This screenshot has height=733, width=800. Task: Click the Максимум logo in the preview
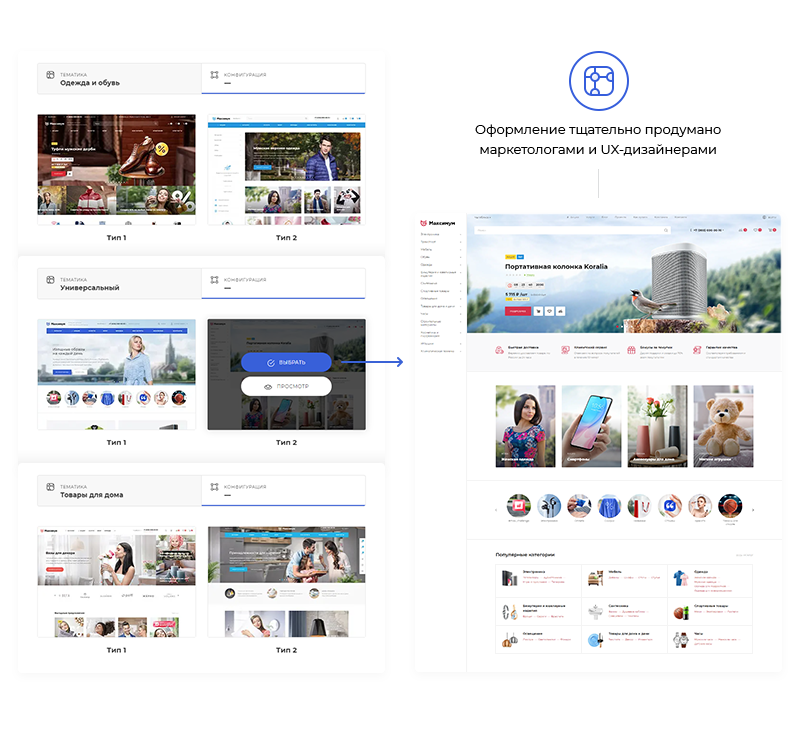coord(437,223)
